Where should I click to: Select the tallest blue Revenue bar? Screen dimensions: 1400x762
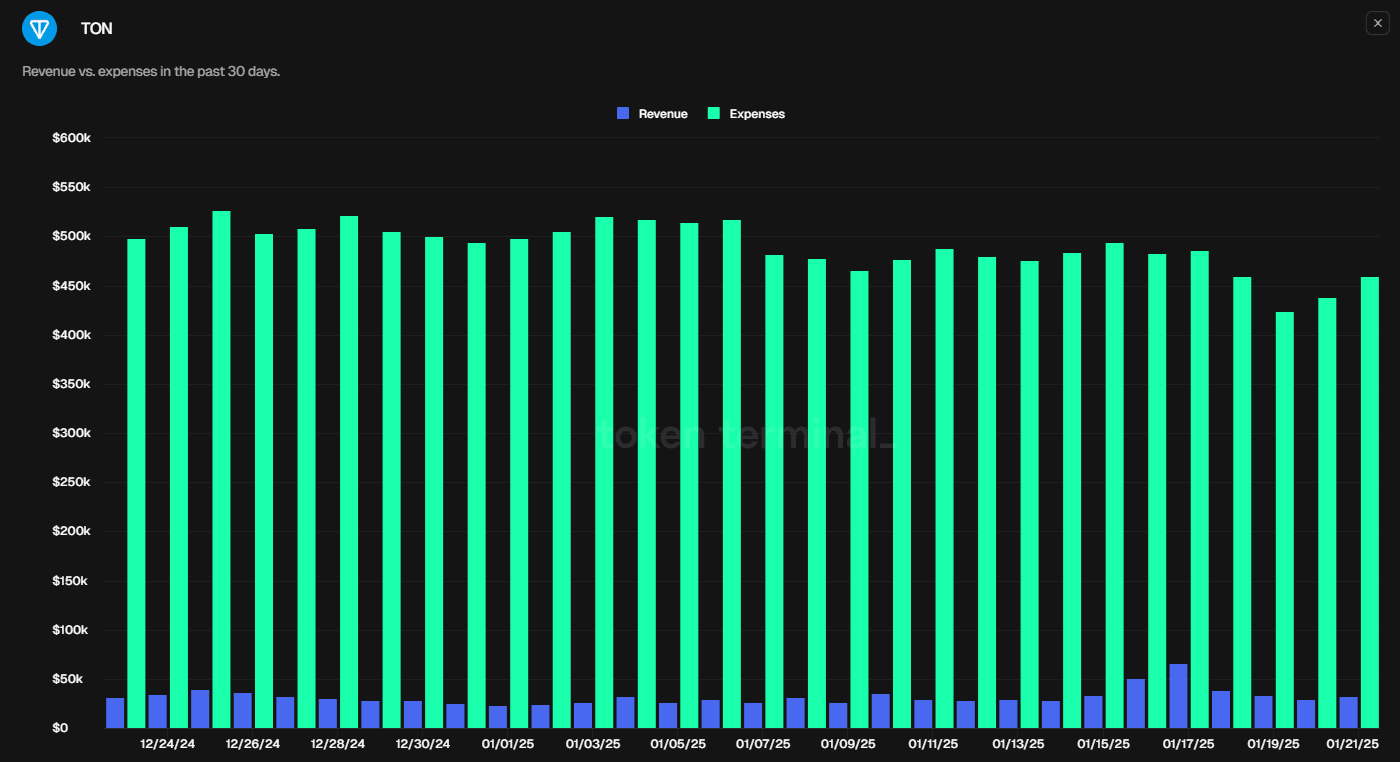click(x=1178, y=696)
